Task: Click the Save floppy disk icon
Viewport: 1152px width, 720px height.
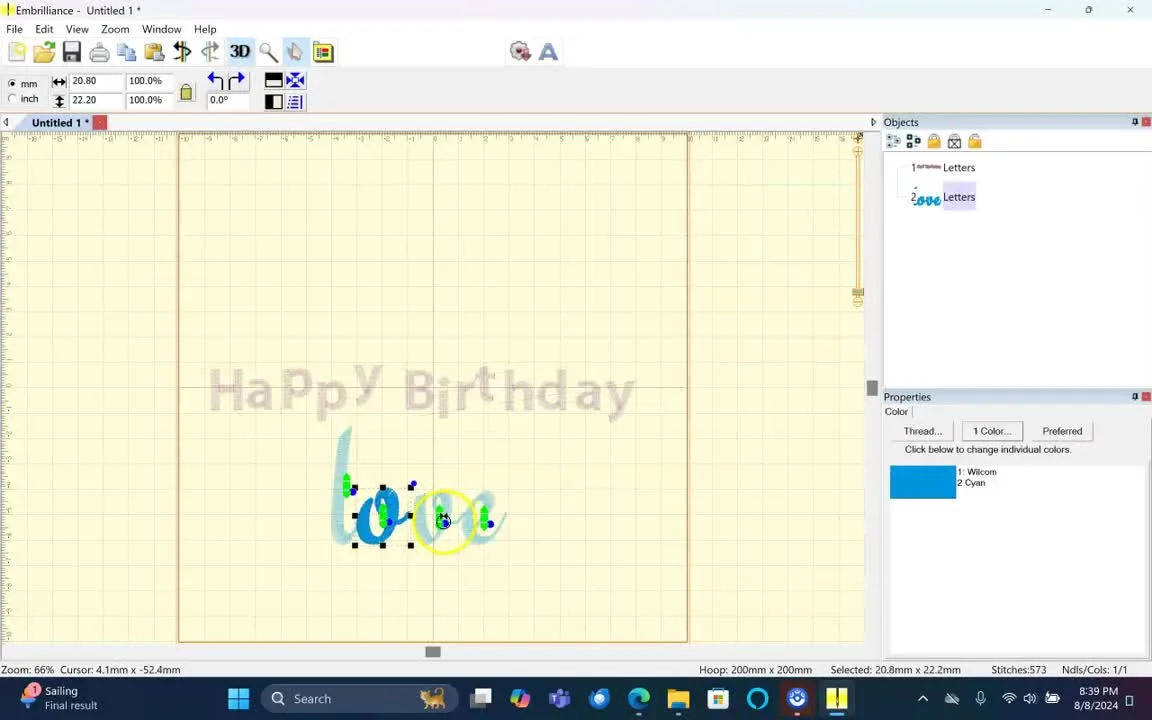Action: point(71,51)
